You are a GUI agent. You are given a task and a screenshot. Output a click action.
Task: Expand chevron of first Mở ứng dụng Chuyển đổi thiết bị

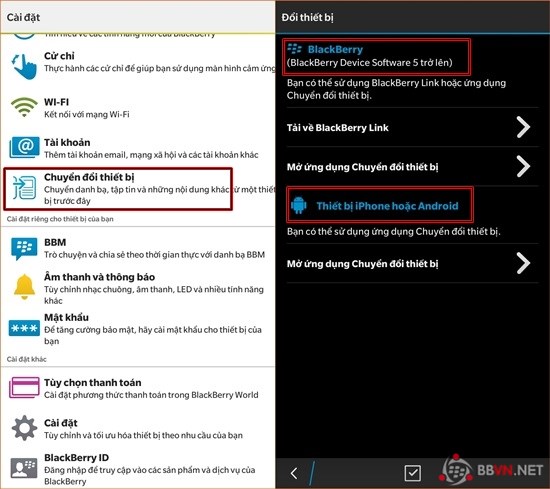click(x=523, y=166)
